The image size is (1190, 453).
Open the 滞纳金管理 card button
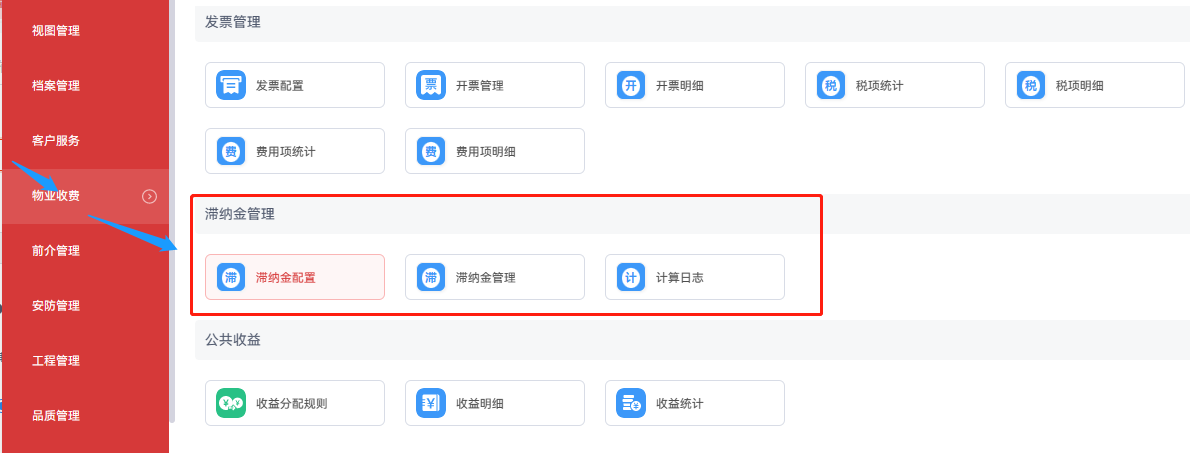click(494, 278)
